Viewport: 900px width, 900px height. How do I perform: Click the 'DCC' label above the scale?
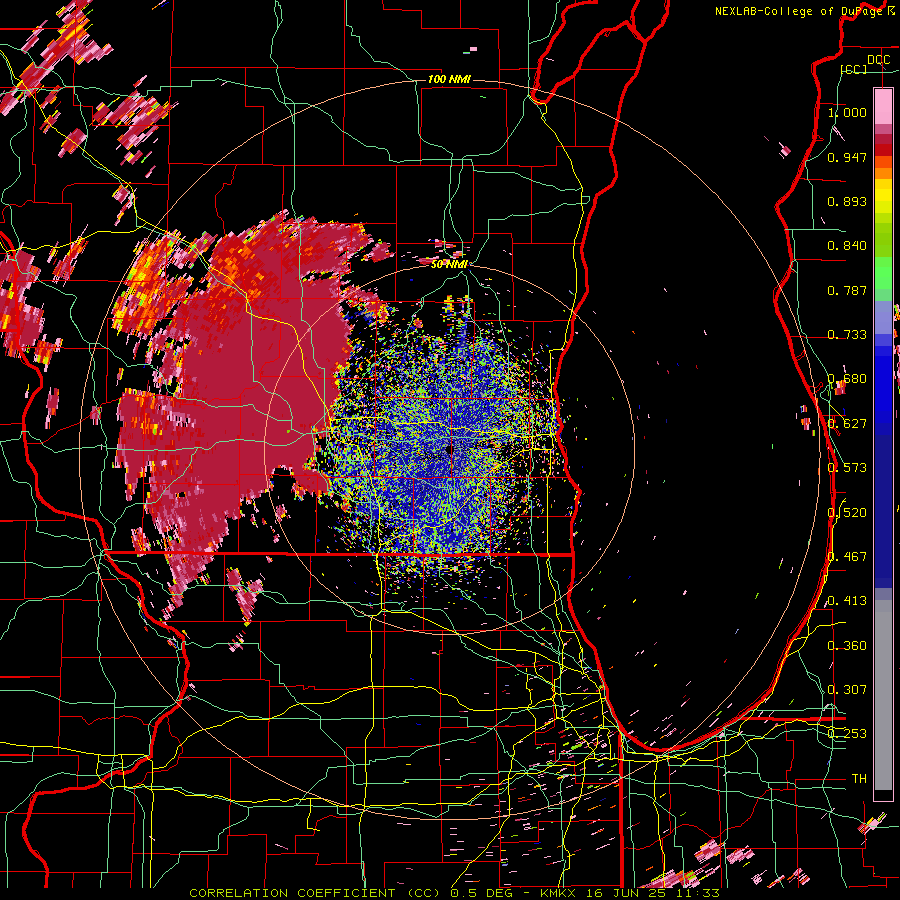click(x=878, y=60)
